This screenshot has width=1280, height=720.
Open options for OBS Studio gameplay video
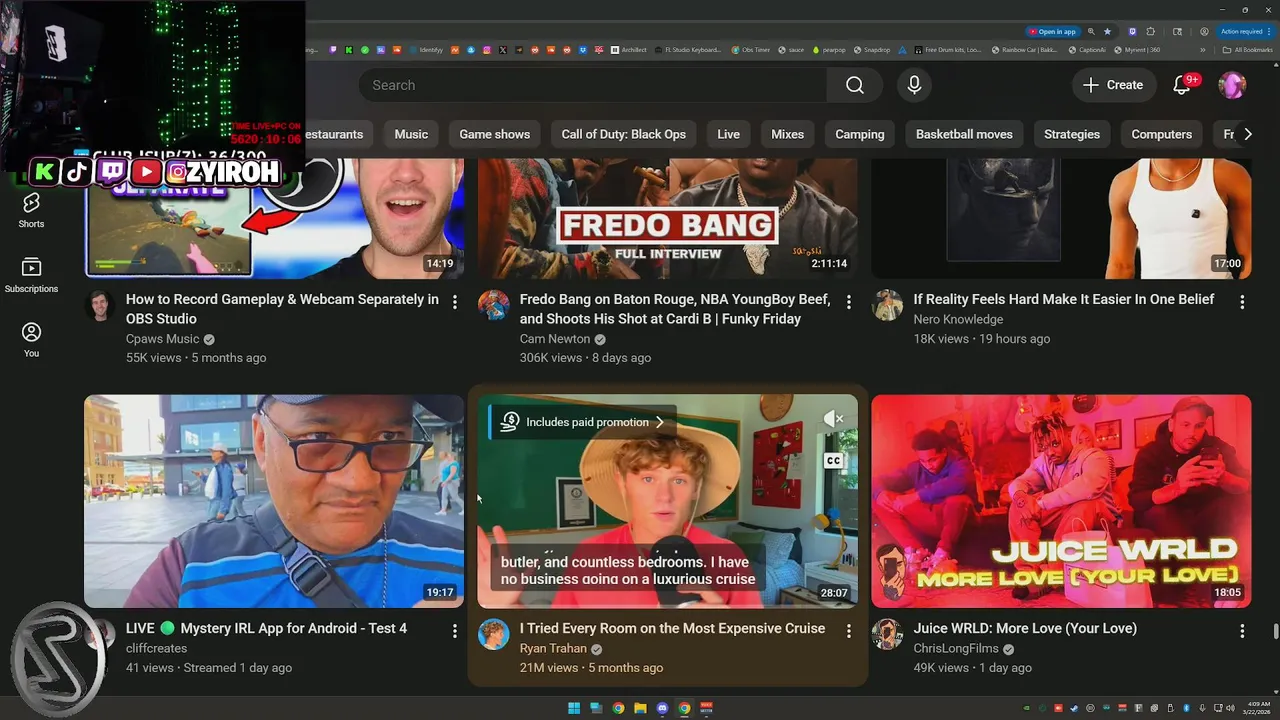click(x=455, y=301)
